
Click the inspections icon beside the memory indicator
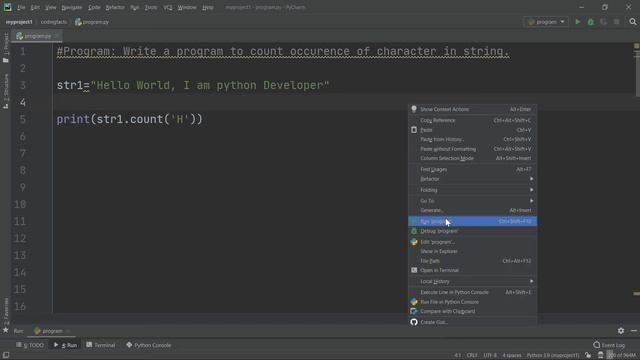601,355
